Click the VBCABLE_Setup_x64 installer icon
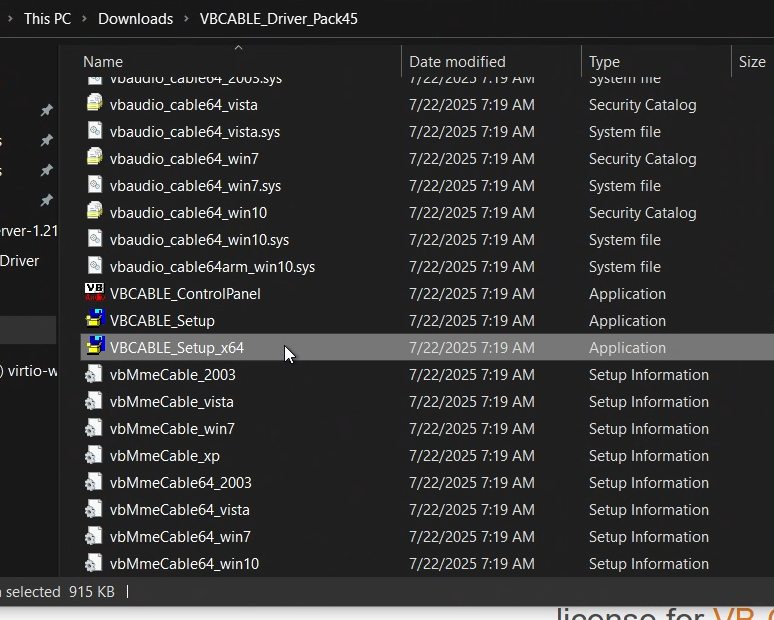 click(95, 346)
